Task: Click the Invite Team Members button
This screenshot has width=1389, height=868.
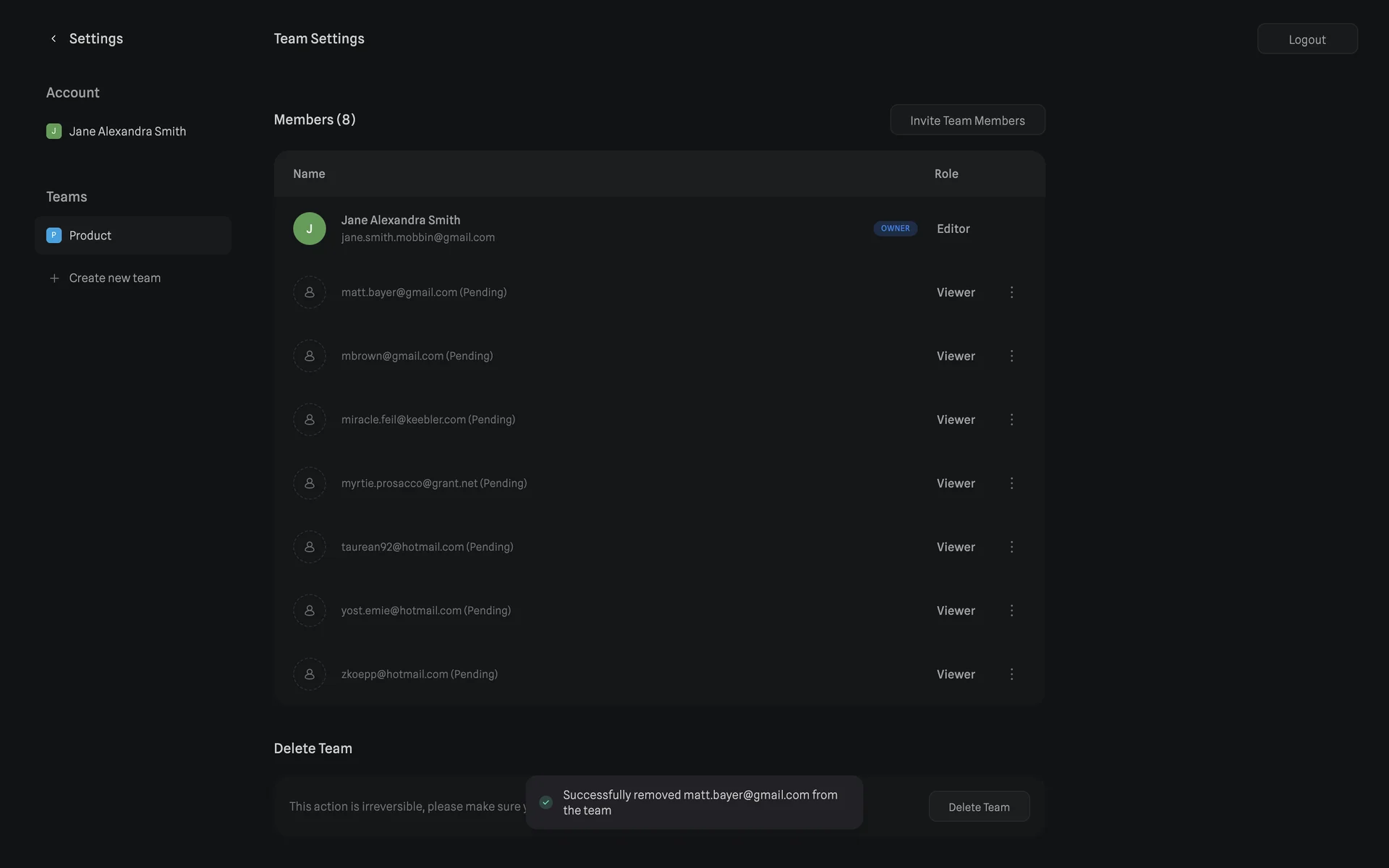Action: [x=967, y=120]
